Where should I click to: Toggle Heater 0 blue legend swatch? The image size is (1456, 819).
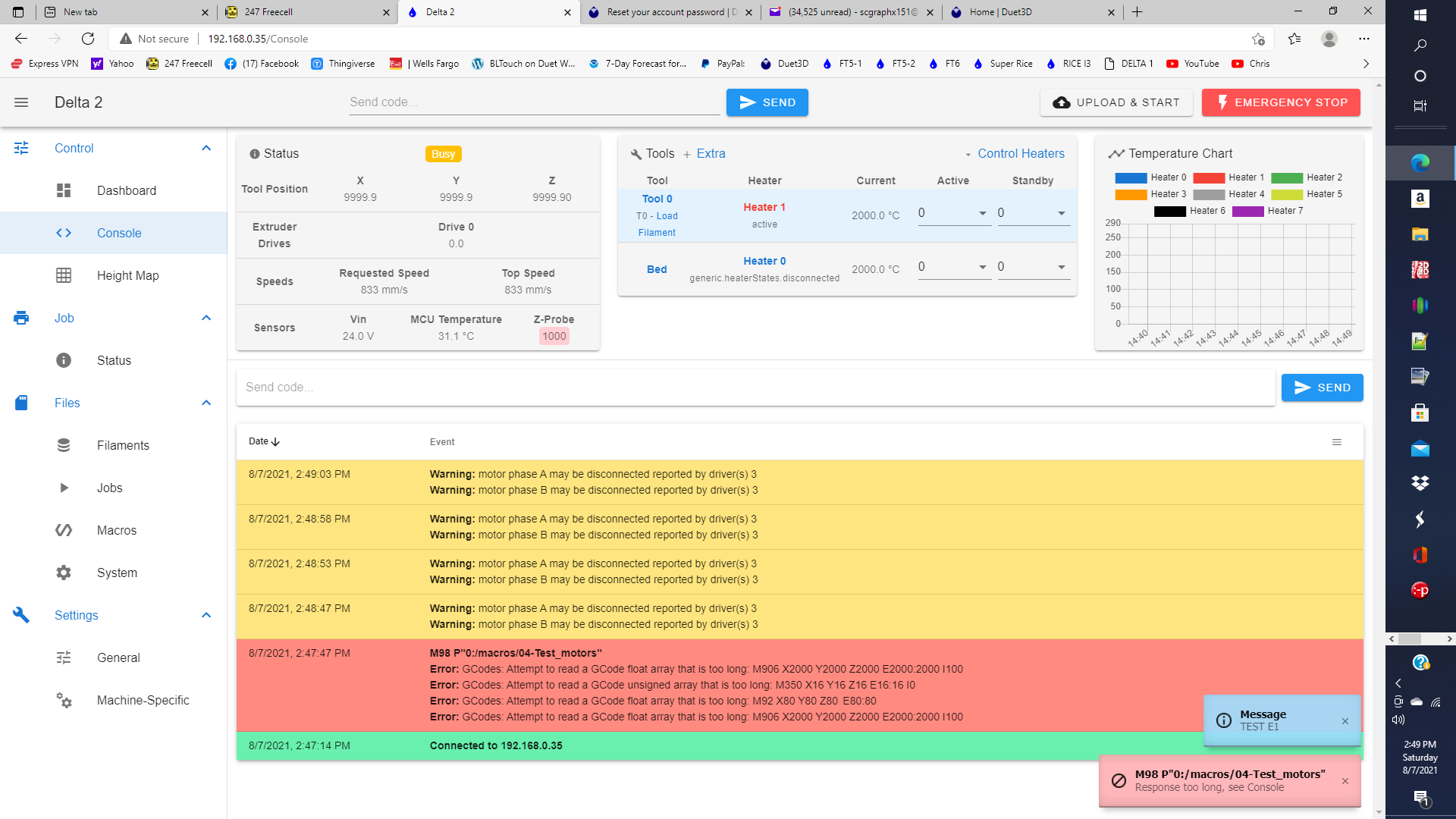tap(1131, 177)
